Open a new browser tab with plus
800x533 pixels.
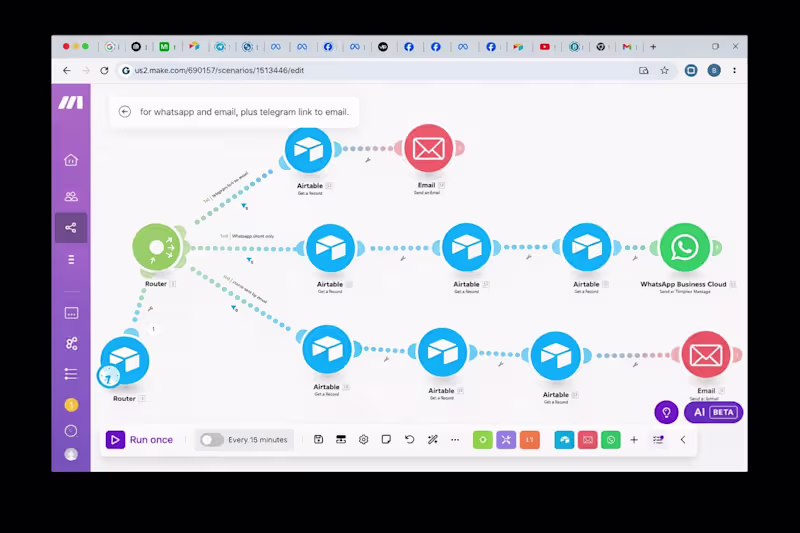pos(653,46)
